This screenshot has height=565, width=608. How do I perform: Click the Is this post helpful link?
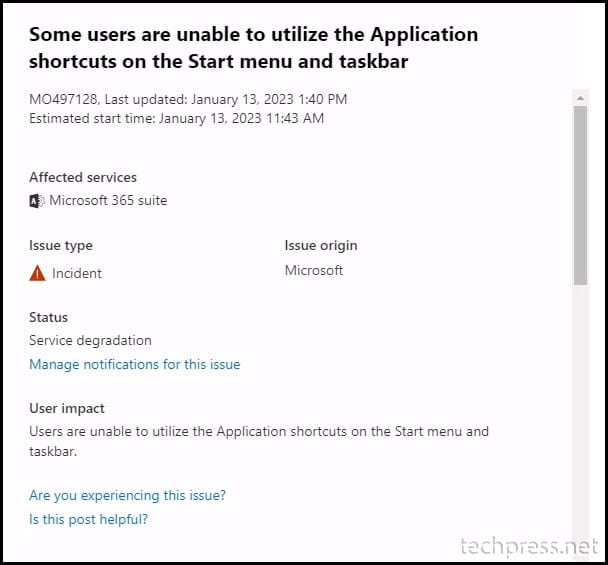click(x=88, y=519)
